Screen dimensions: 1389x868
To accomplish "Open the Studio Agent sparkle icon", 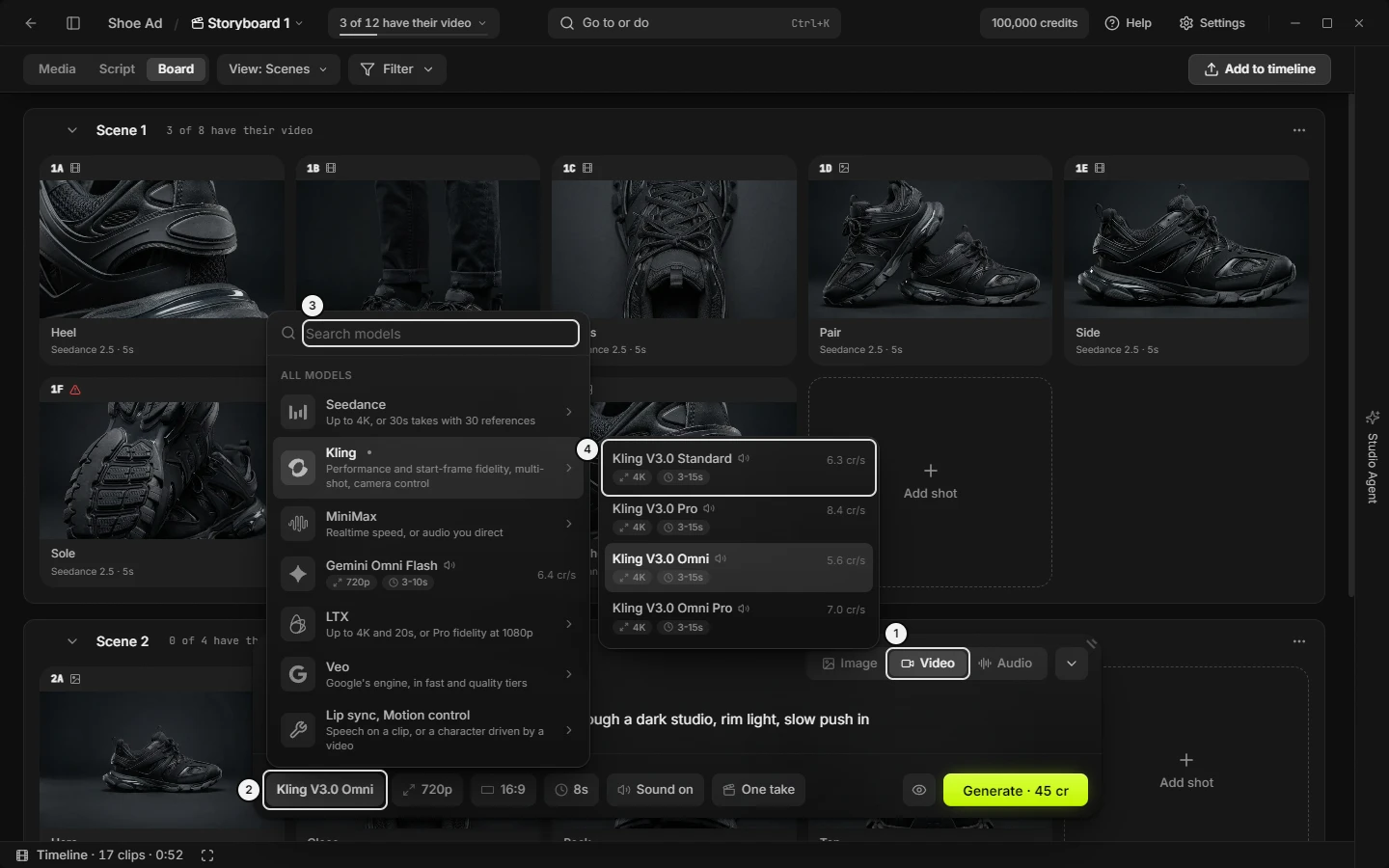I will [1373, 418].
